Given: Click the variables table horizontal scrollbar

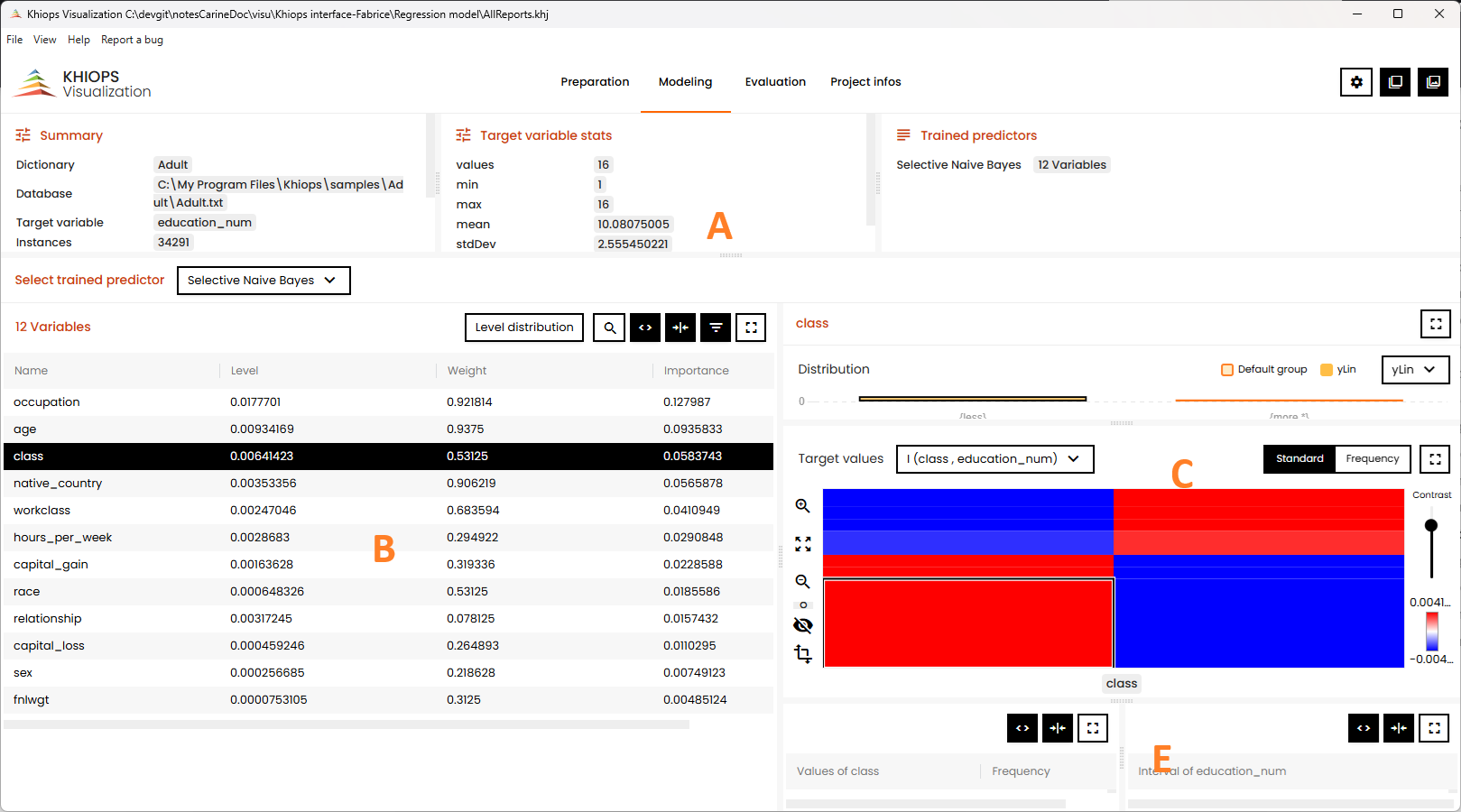Looking at the screenshot, I should 347,724.
